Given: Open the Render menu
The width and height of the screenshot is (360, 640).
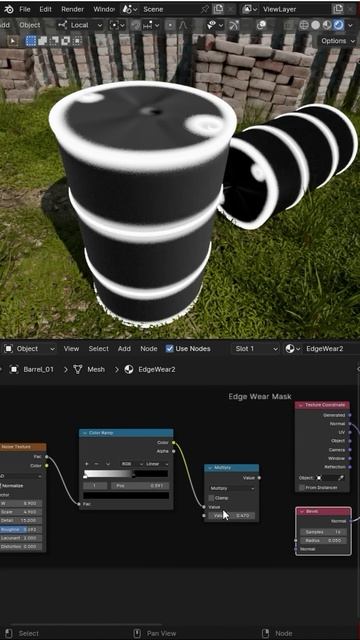Looking at the screenshot, I should point(72,9).
